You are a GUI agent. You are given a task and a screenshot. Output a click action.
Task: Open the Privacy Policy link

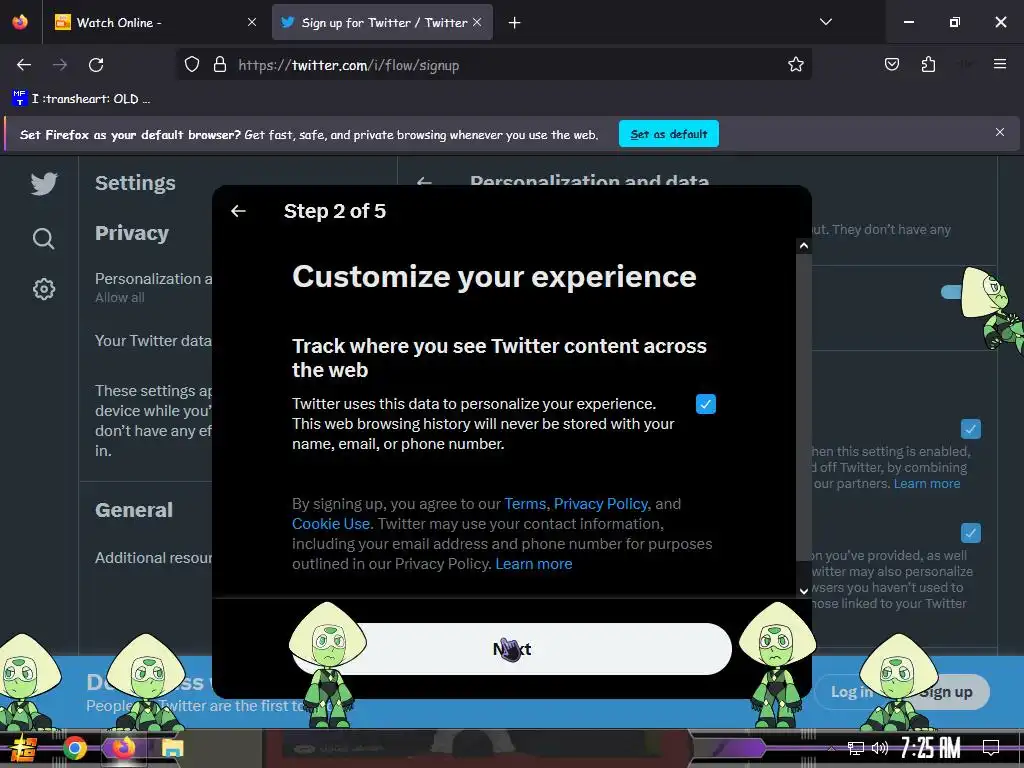(601, 504)
